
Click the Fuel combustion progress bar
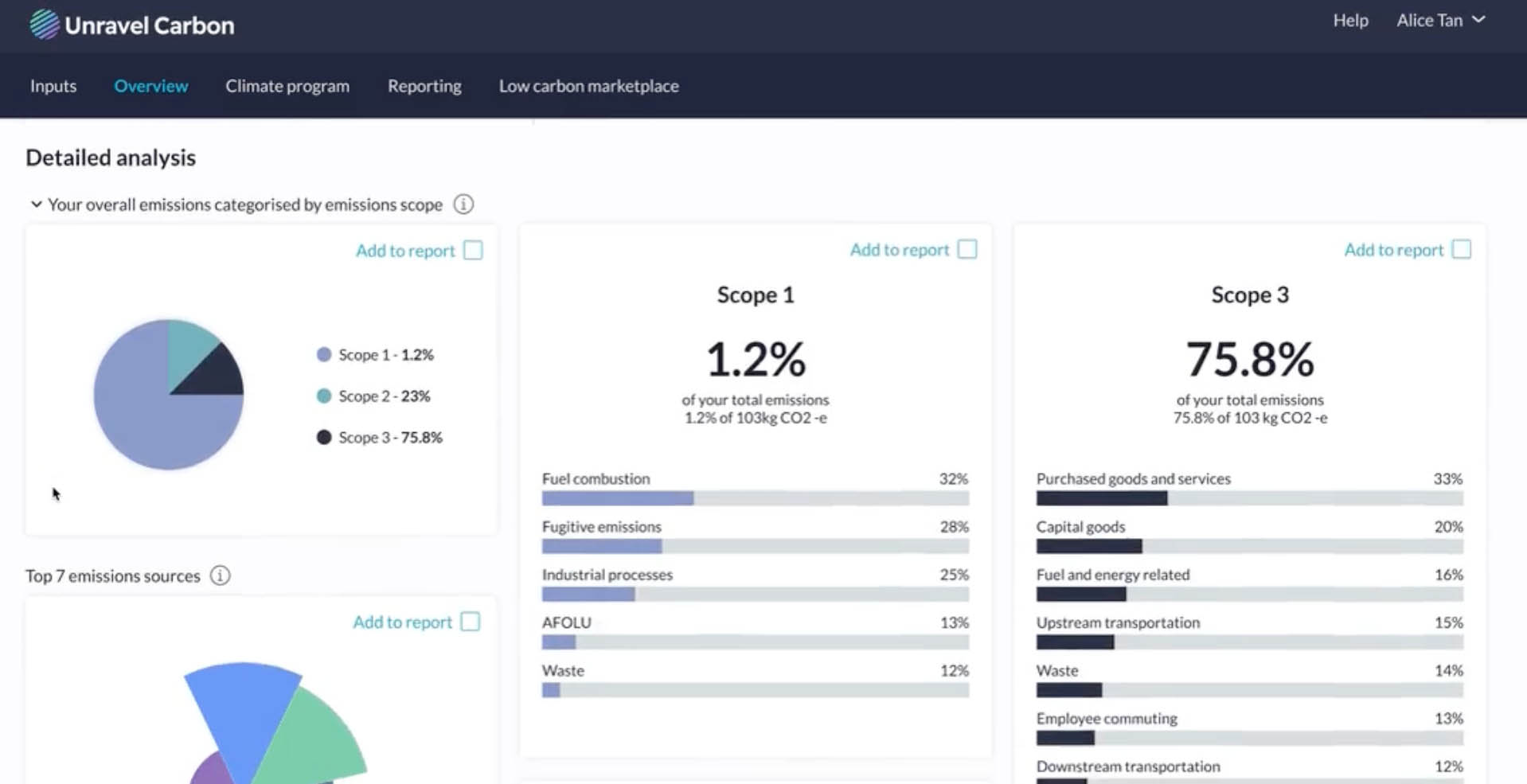(x=756, y=498)
